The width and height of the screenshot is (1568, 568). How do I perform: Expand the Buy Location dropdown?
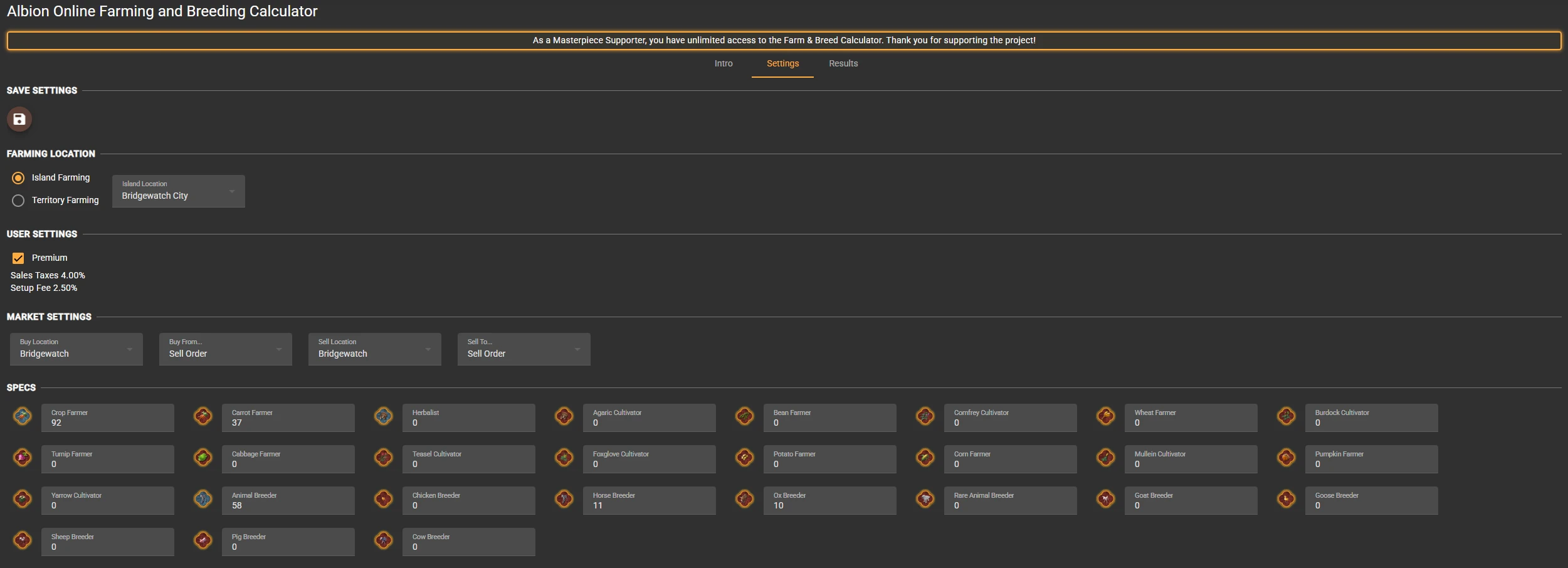tap(76, 349)
